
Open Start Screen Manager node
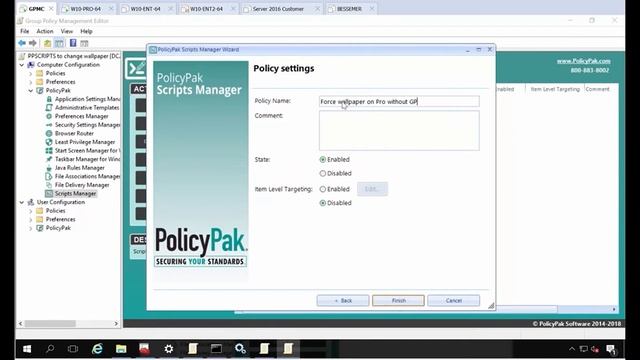click(86, 150)
